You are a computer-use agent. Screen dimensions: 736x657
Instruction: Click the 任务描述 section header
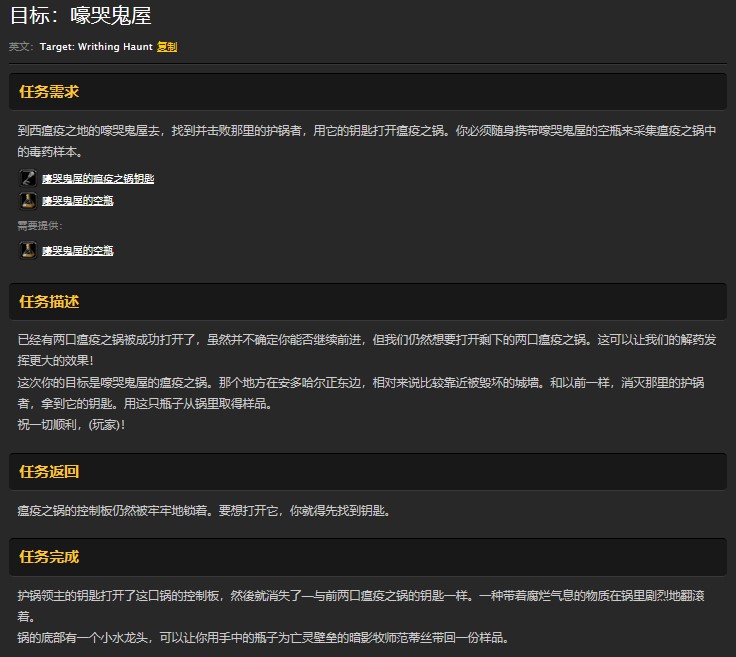coord(49,302)
